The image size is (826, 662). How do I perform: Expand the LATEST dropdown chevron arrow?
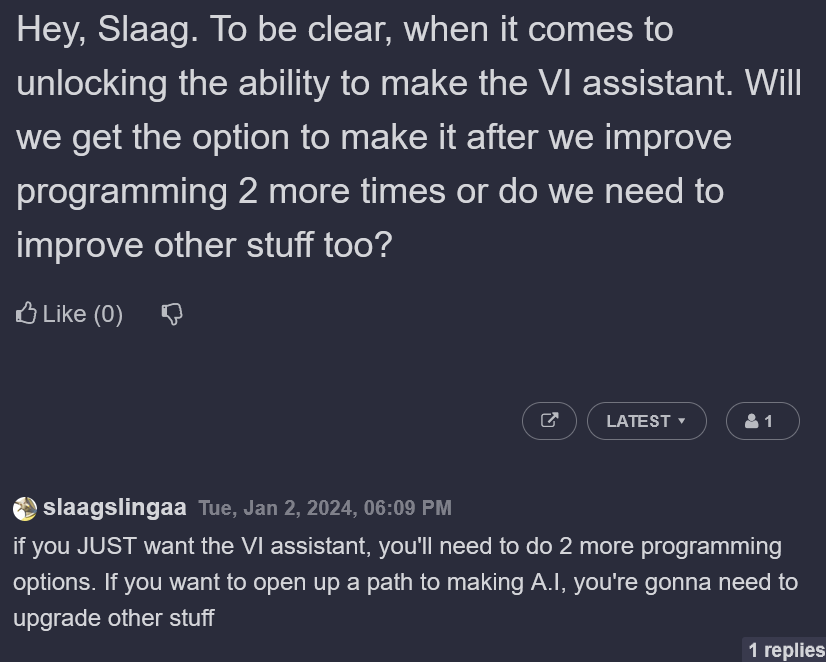pos(681,421)
